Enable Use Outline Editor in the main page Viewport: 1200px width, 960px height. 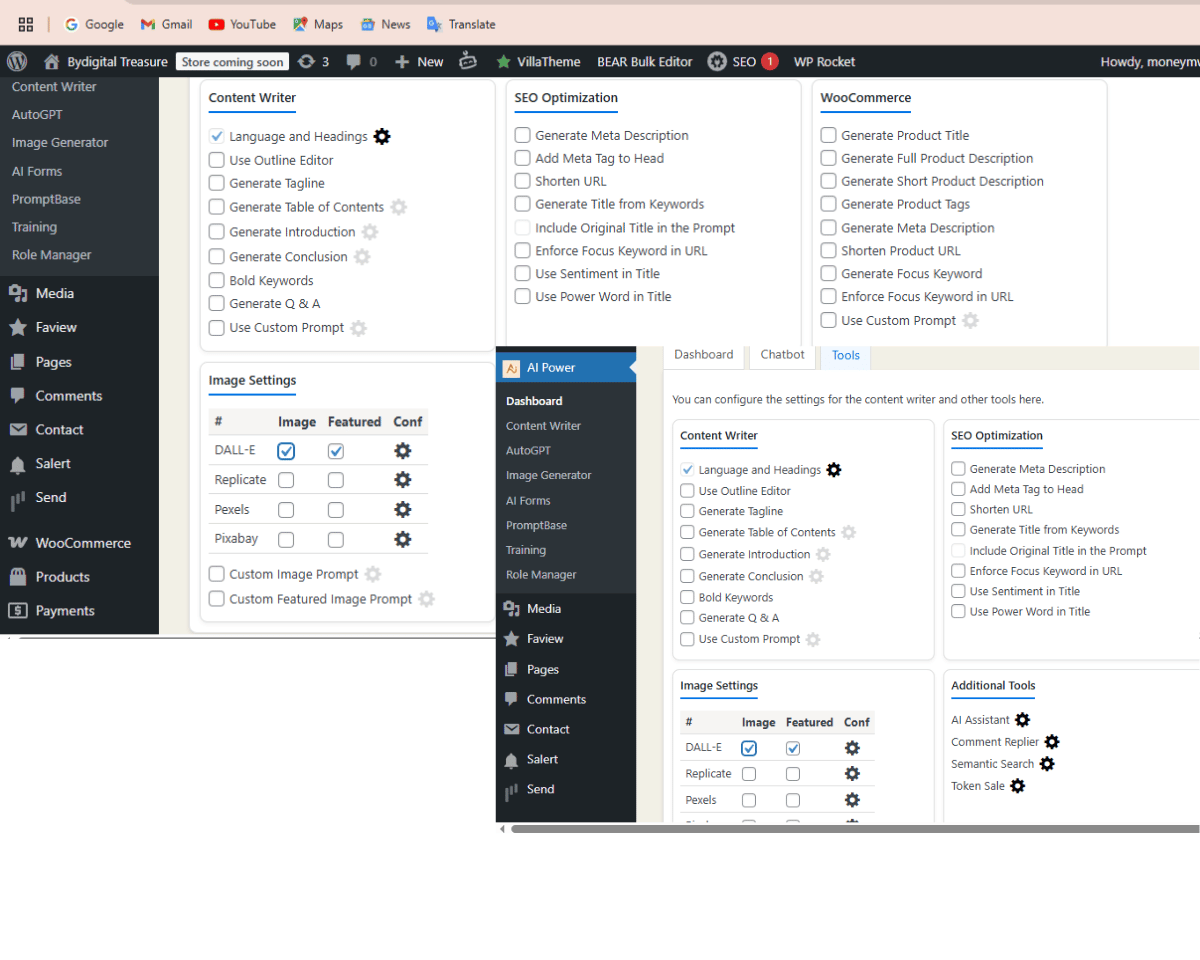(217, 160)
